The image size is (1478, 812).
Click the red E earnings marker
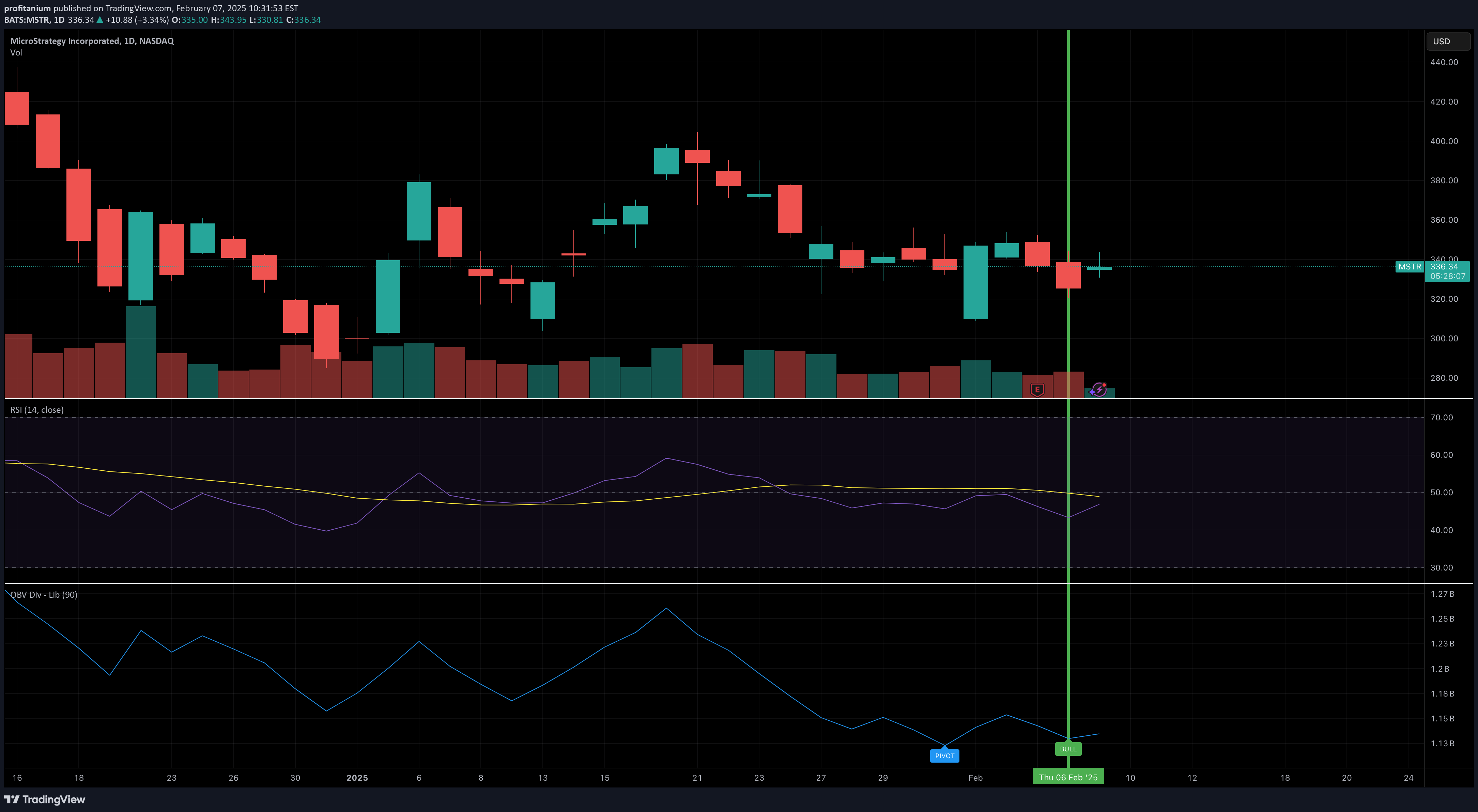1037,390
